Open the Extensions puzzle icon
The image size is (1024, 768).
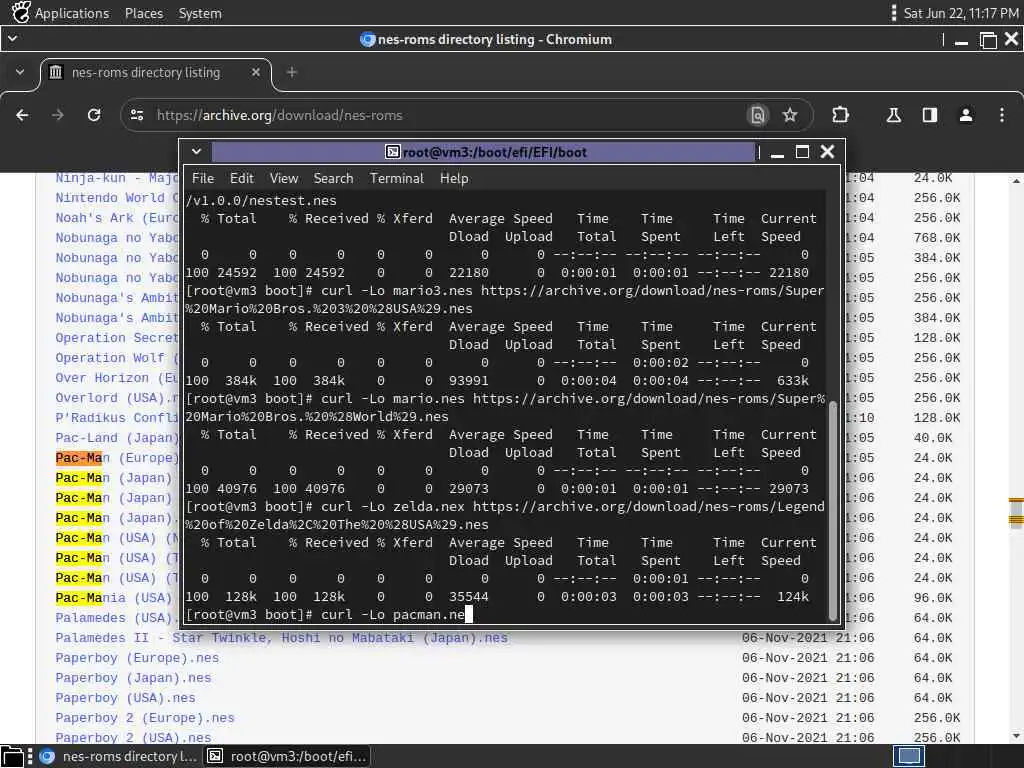click(x=840, y=116)
